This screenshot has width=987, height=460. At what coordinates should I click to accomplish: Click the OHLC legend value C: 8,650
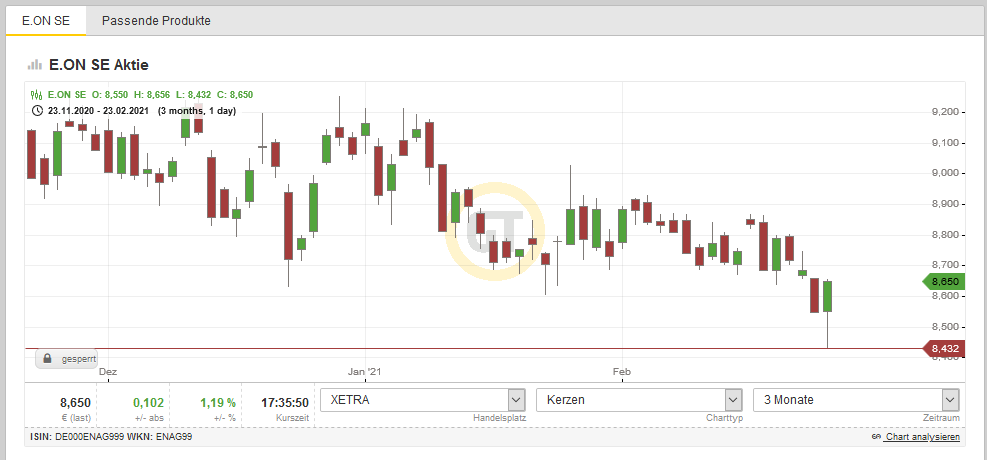(x=235, y=95)
